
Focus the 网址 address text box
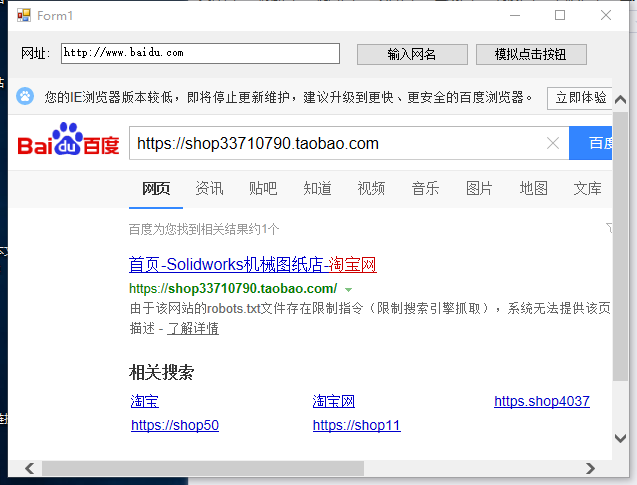tap(200, 53)
